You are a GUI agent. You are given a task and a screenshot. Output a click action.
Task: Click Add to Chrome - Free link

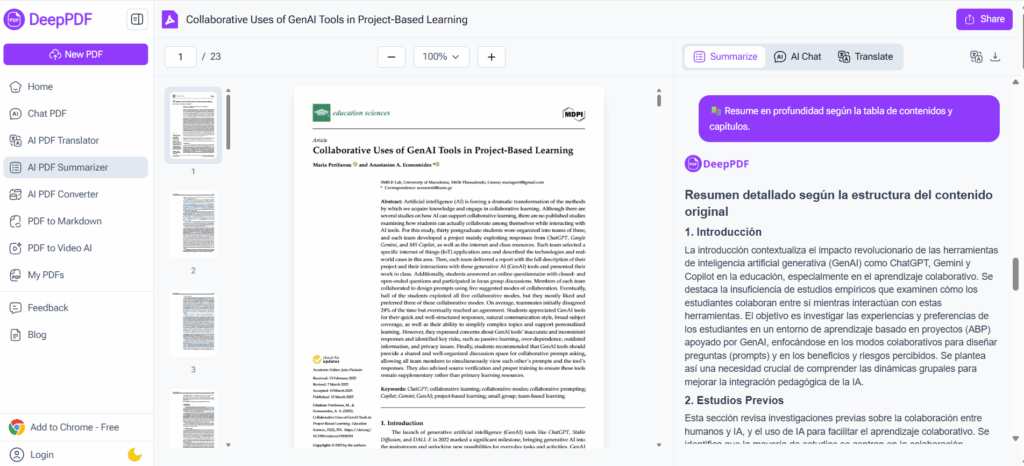[x=64, y=427]
